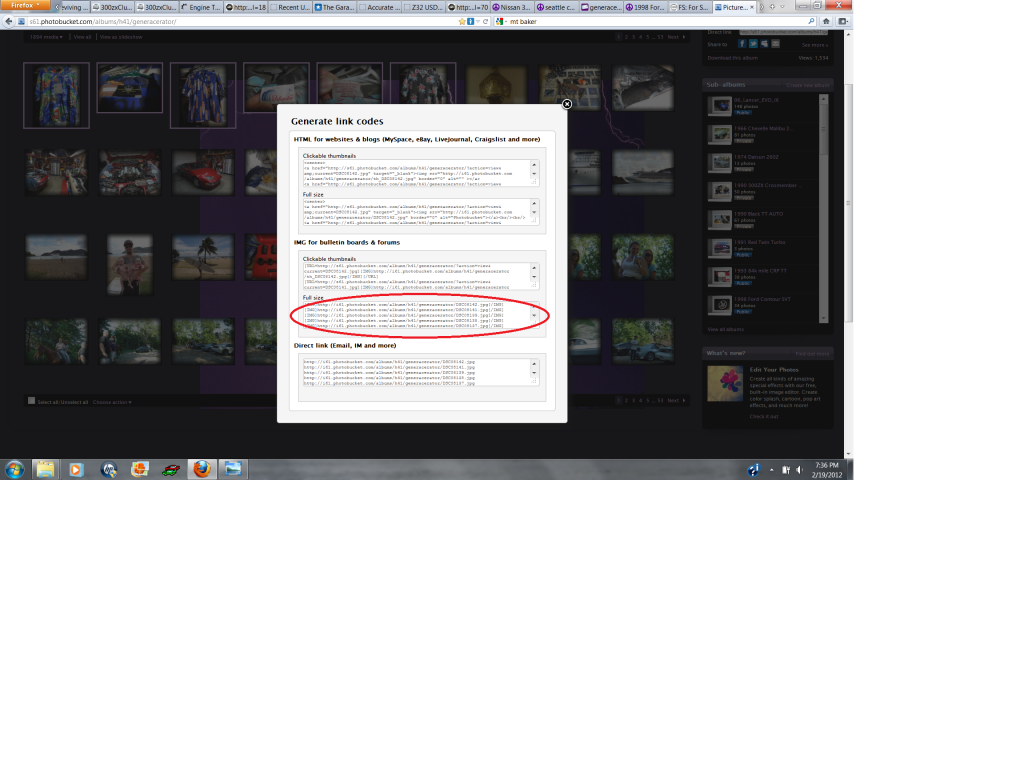
Task: Share album via Facebook icon
Action: 742,44
